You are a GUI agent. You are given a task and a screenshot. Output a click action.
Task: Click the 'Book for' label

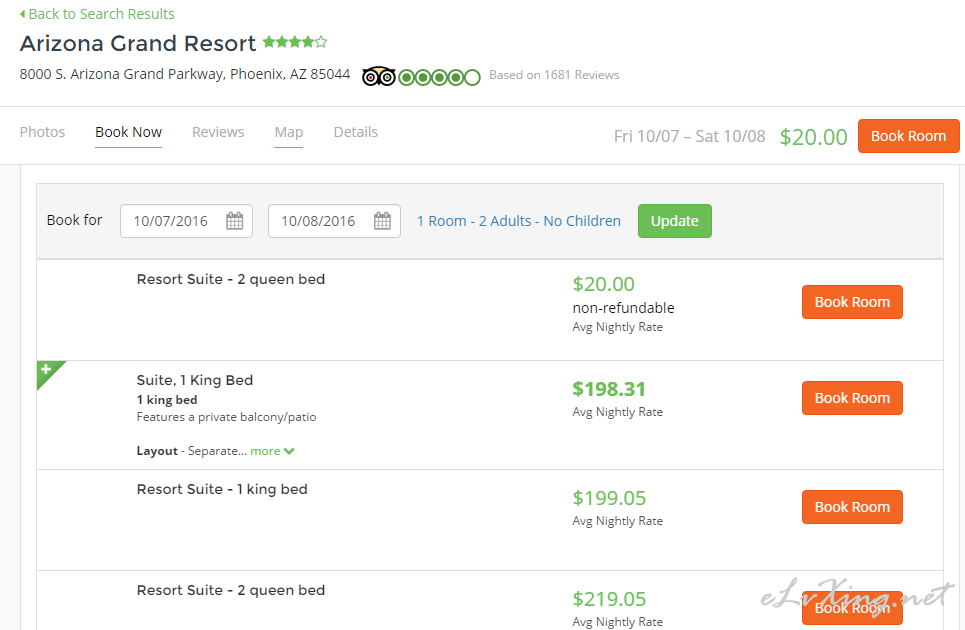pos(74,220)
